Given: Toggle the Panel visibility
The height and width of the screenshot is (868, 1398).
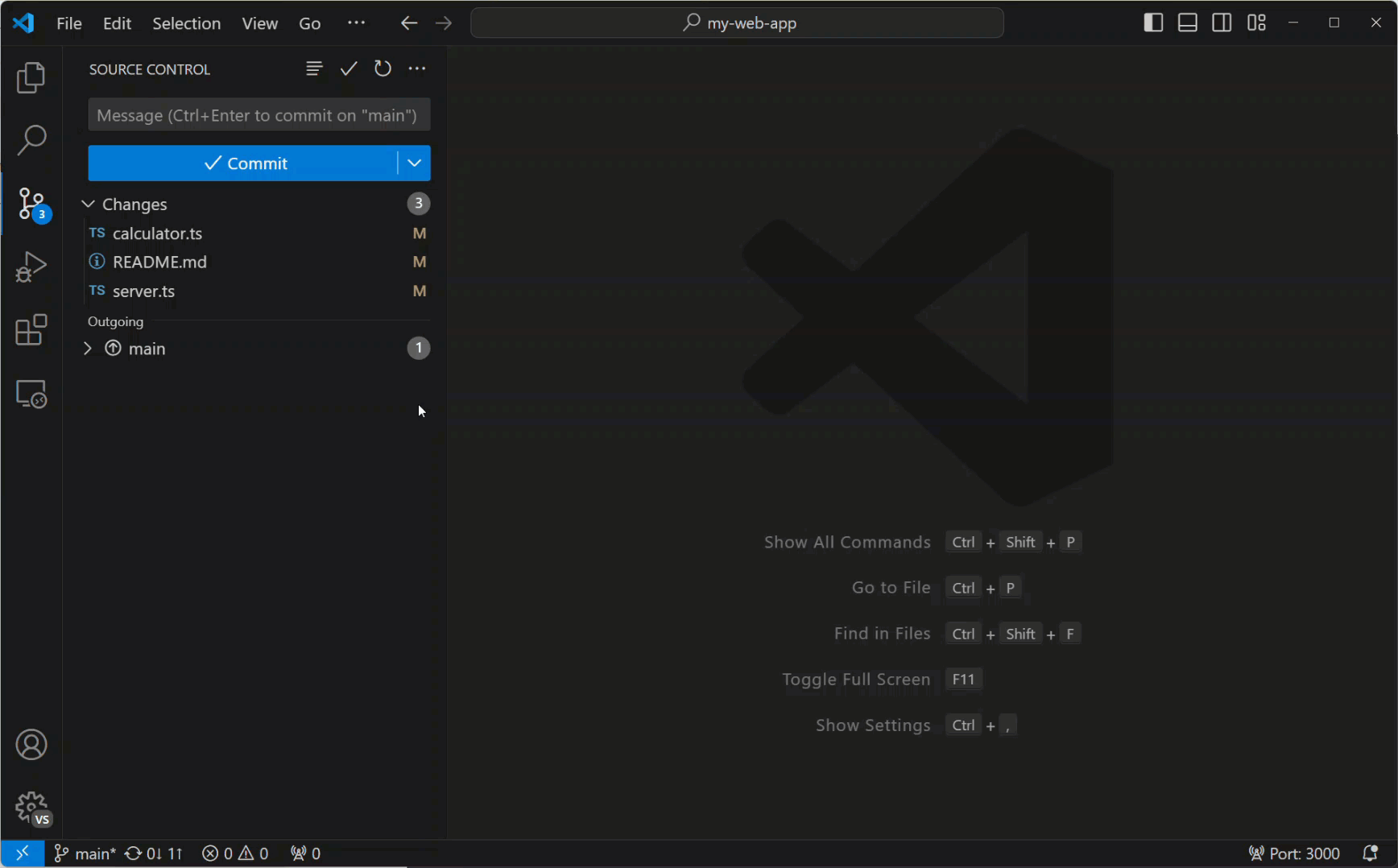Looking at the screenshot, I should [1187, 23].
